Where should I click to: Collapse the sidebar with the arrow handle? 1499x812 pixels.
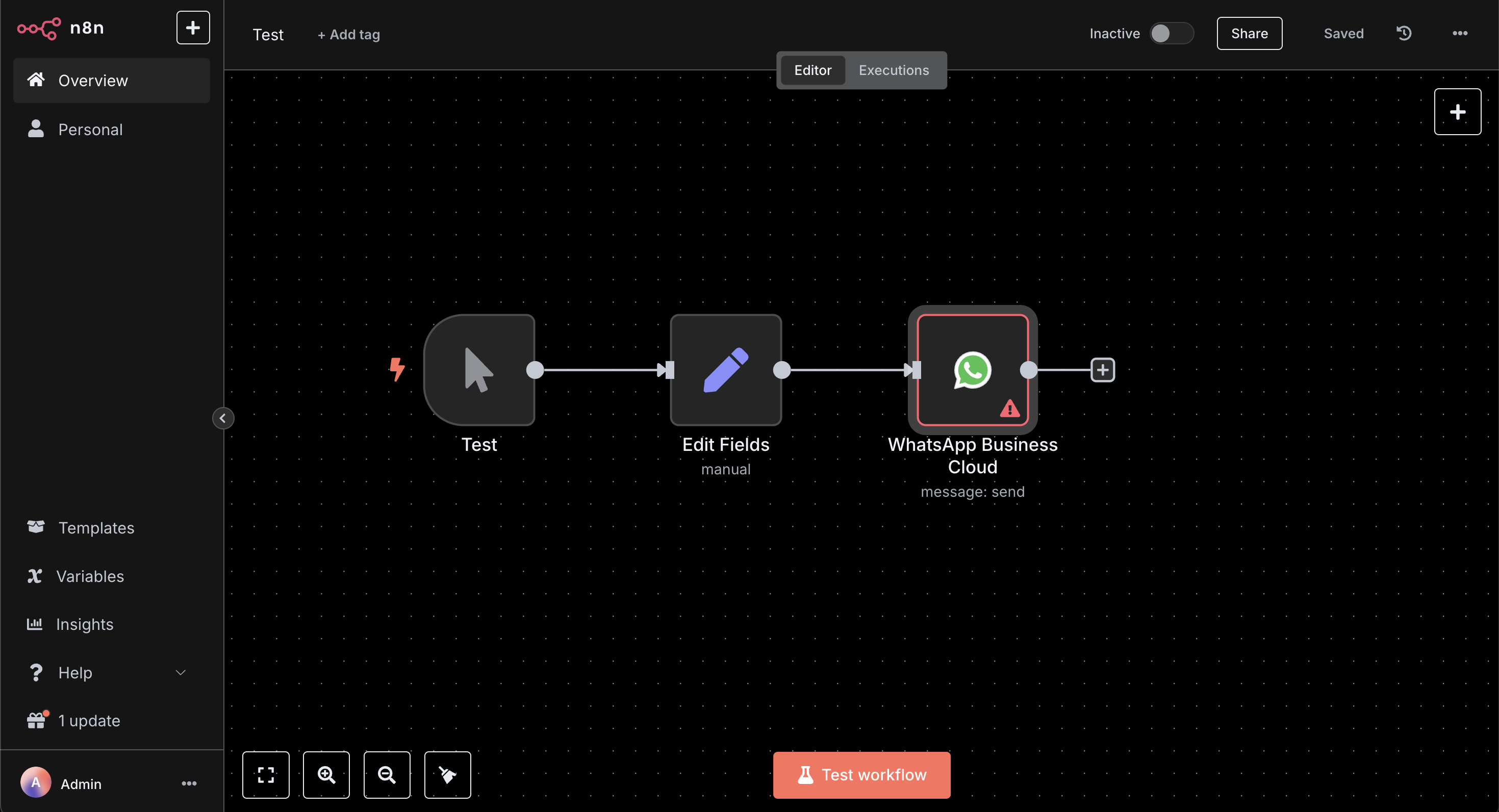pos(223,418)
